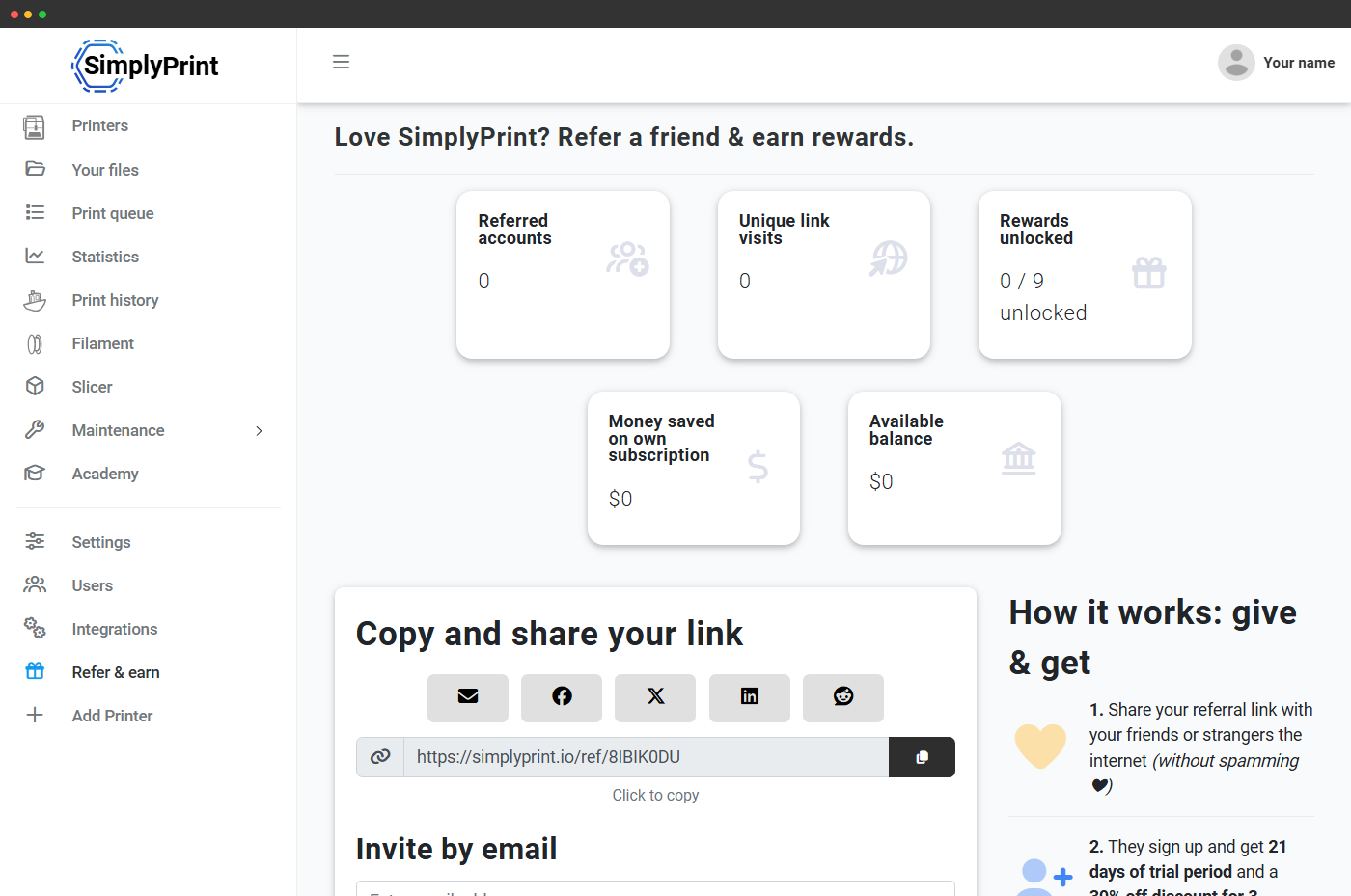Click the referral URL field
This screenshot has width=1351, height=896.
(646, 757)
